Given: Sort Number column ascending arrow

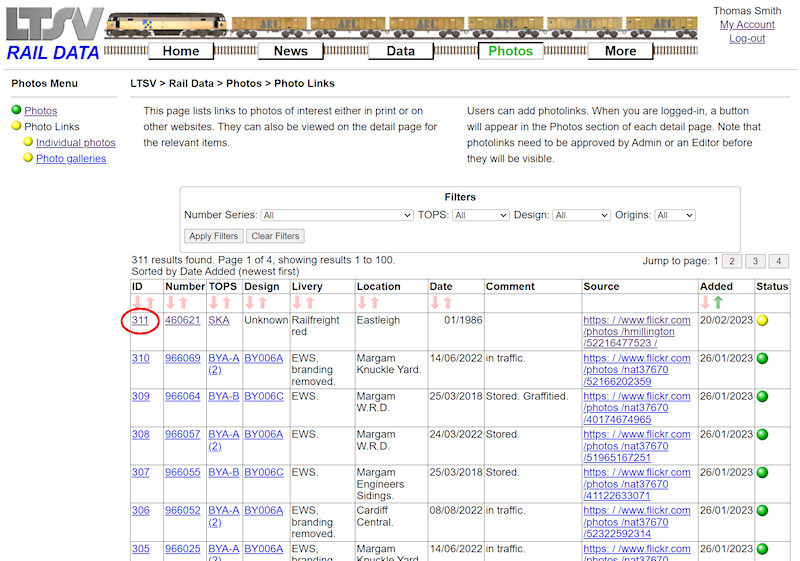Looking at the screenshot, I should click(183, 302).
